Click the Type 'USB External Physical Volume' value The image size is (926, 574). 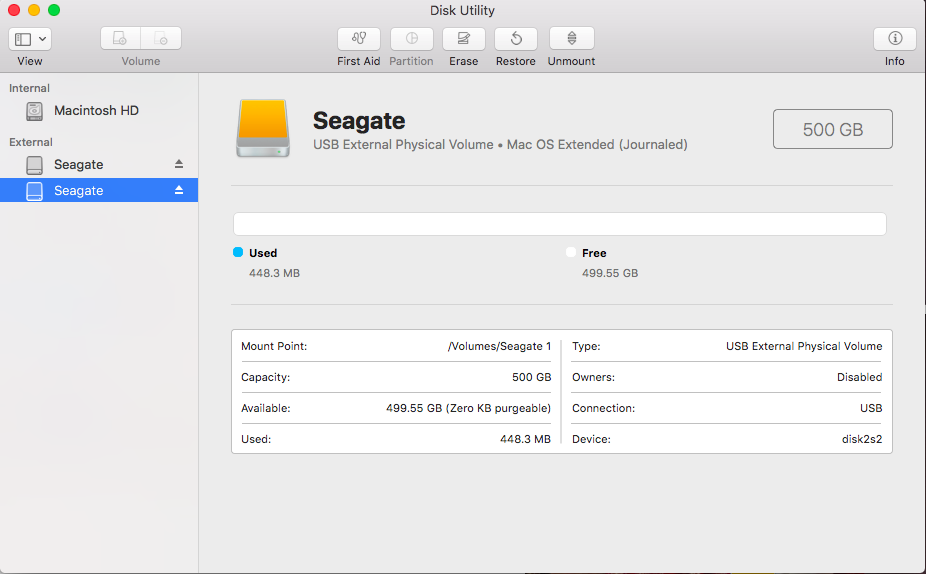804,347
